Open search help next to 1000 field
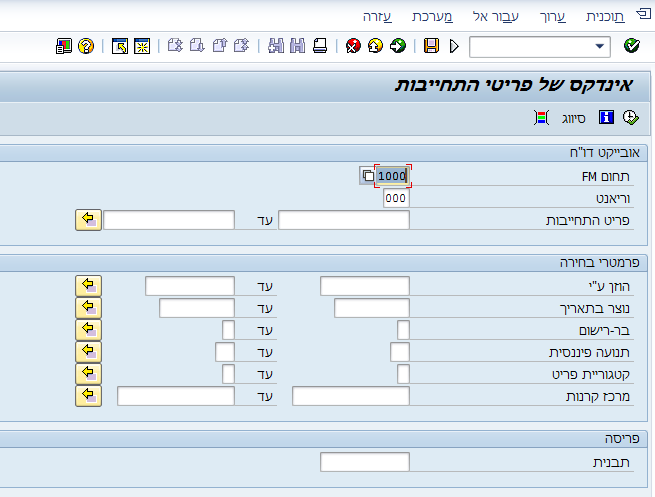 tap(368, 176)
